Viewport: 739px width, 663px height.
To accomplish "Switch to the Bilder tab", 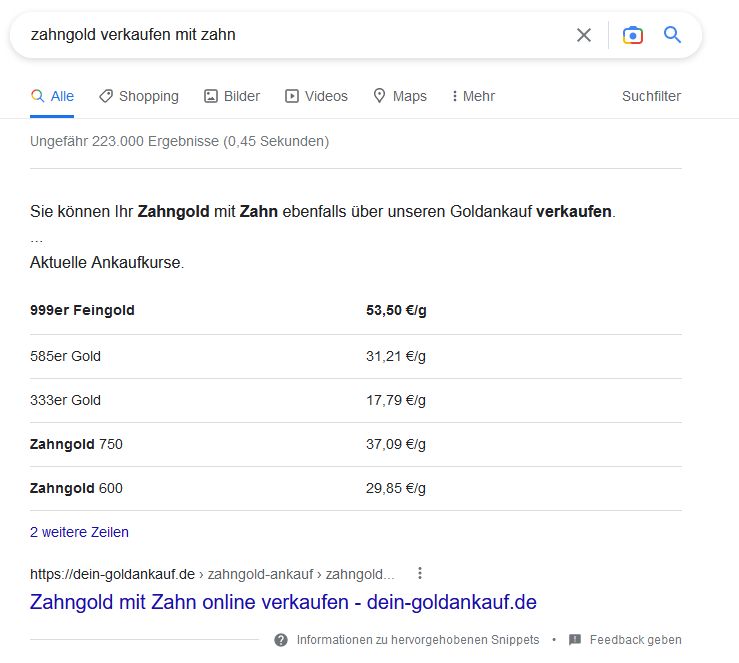I will 232,96.
